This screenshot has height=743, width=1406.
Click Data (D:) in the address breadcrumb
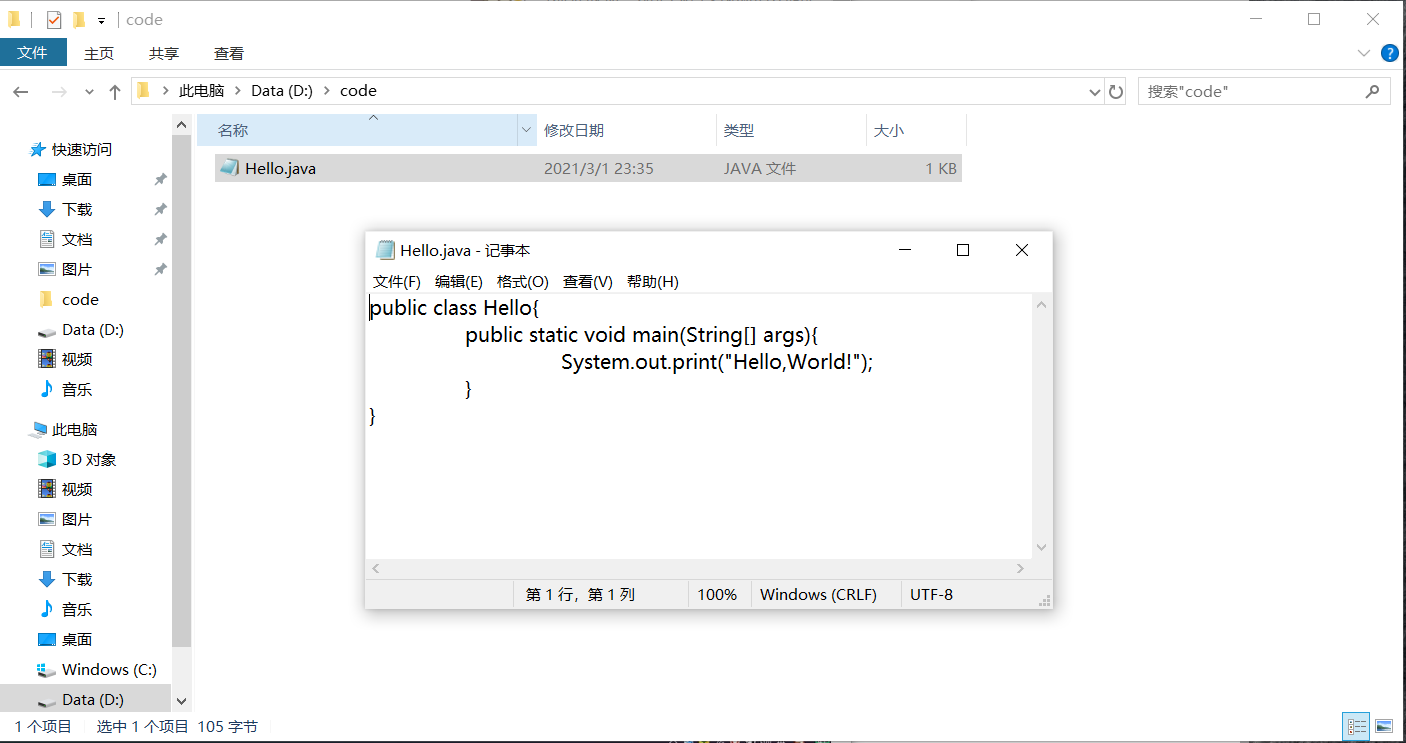[x=282, y=91]
